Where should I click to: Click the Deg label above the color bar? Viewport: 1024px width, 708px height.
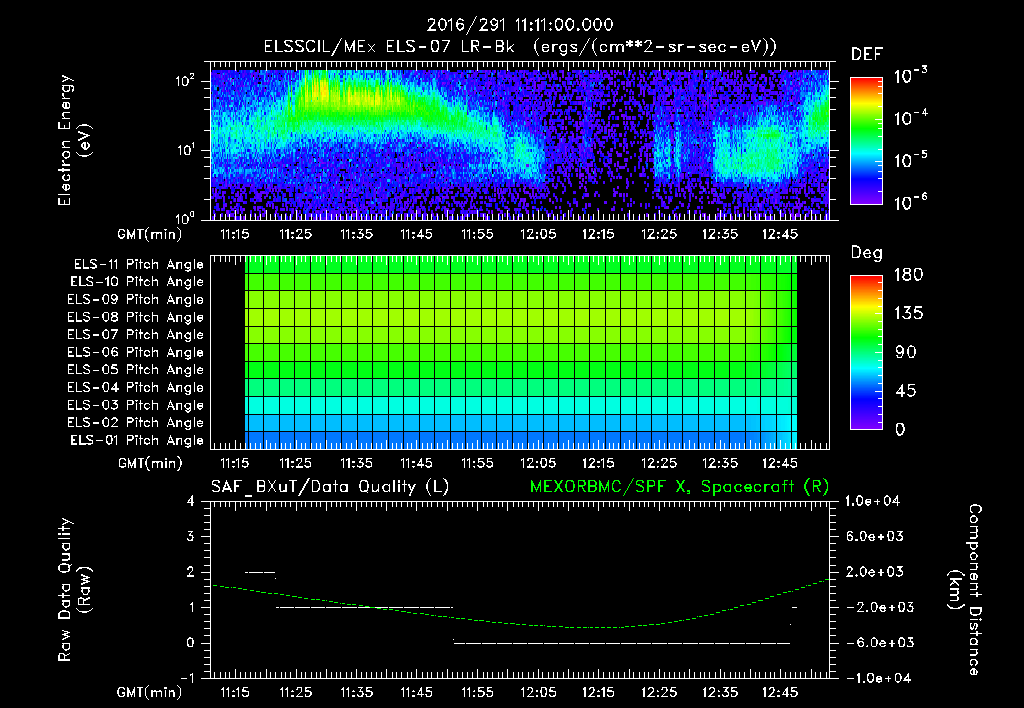[867, 253]
